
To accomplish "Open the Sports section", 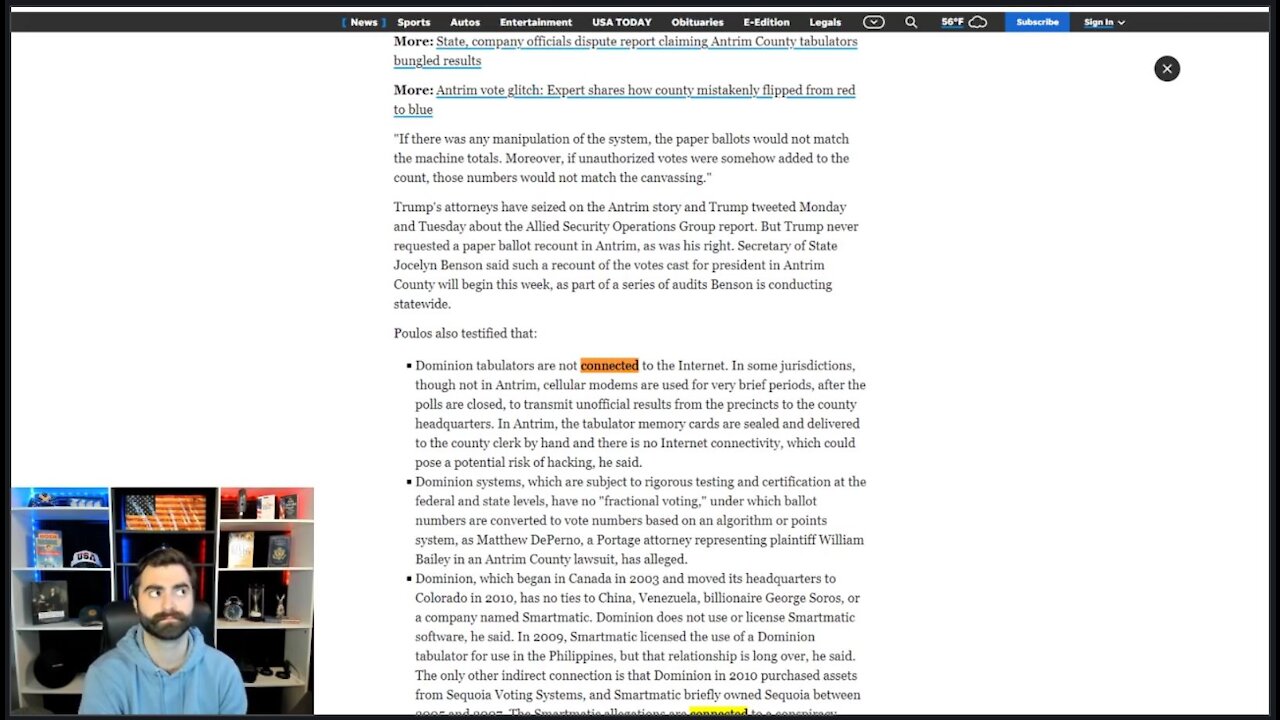I will click(x=413, y=22).
